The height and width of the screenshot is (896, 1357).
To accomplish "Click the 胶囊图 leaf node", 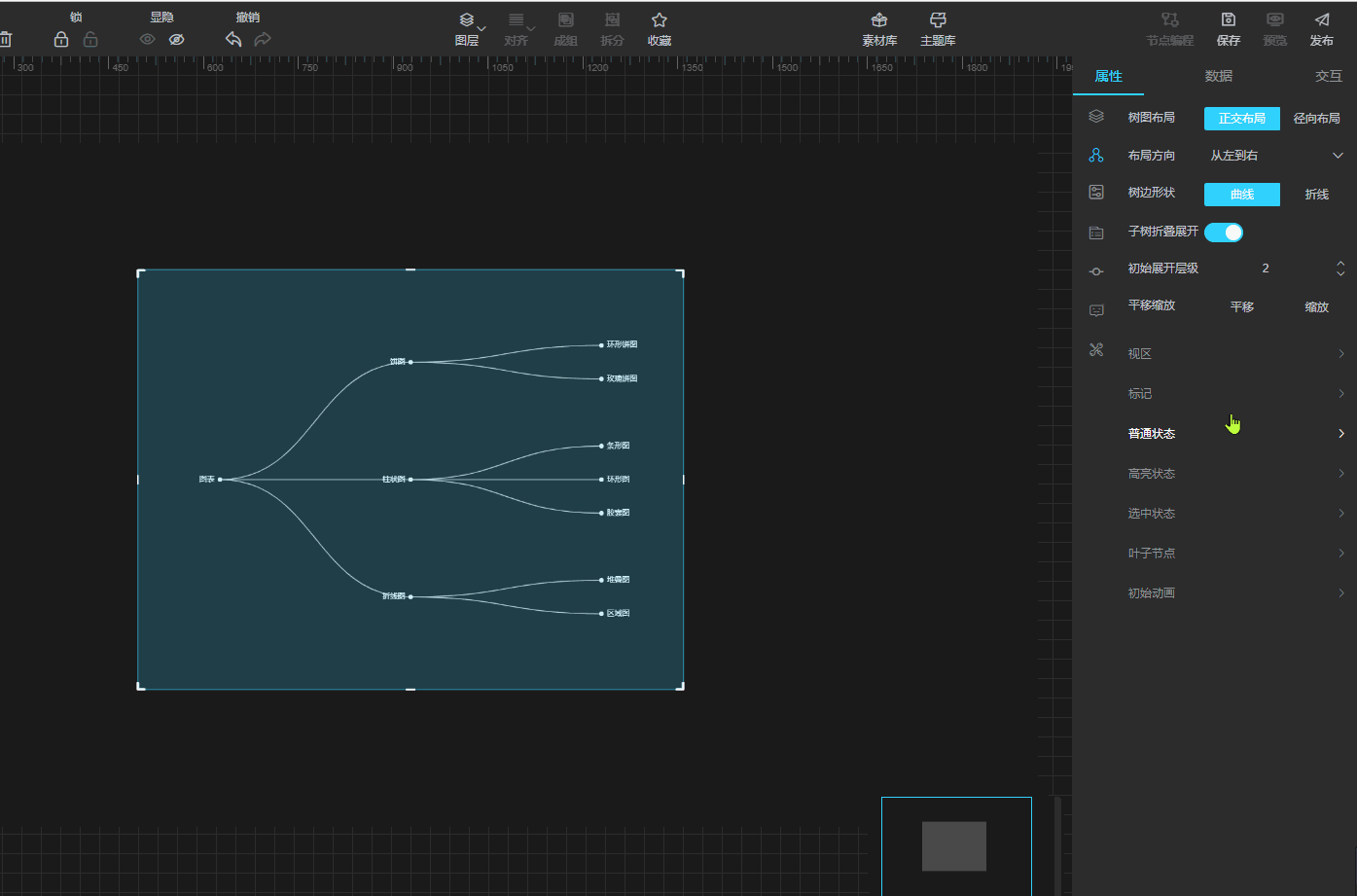I will (615, 513).
